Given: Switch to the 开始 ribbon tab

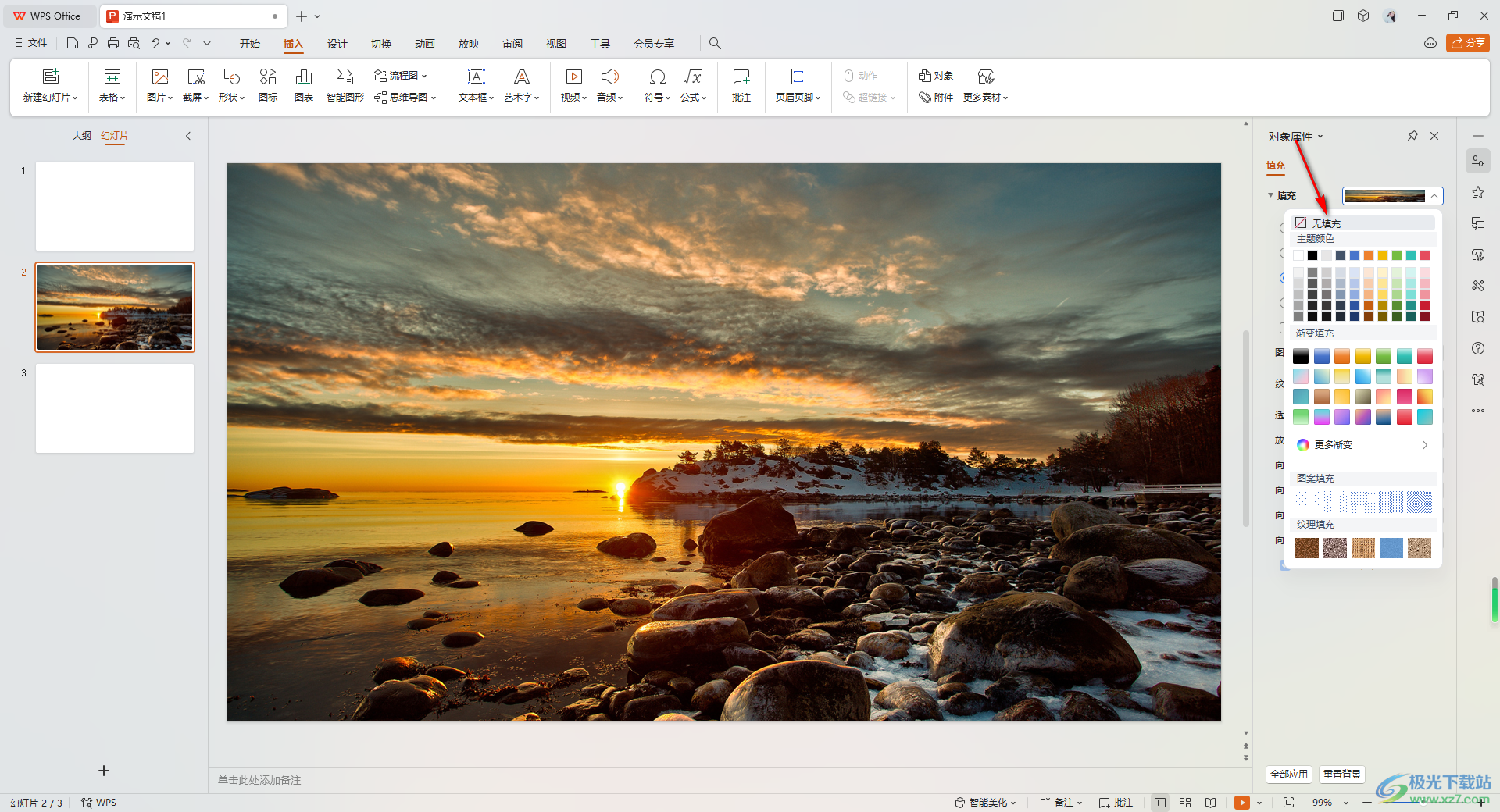Looking at the screenshot, I should click(250, 44).
